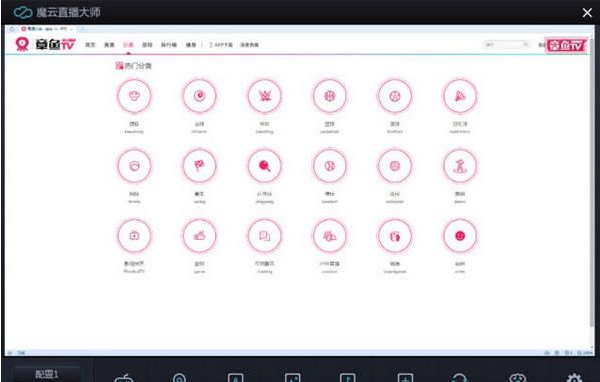Open the tennis ball category icon
Image resolution: width=600 pixels, height=382 pixels.
[134, 166]
